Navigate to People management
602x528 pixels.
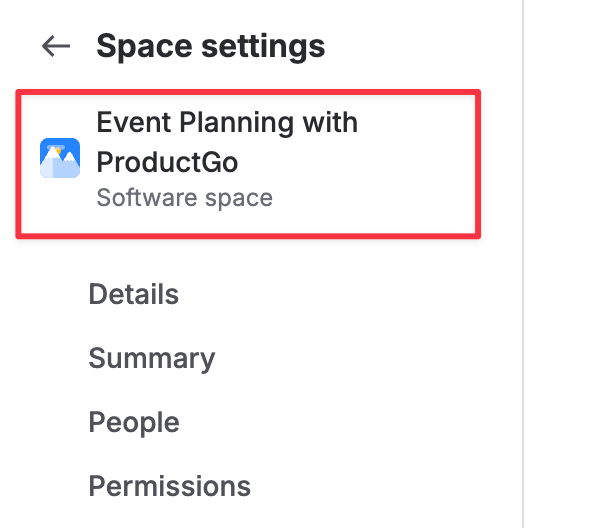coord(134,422)
